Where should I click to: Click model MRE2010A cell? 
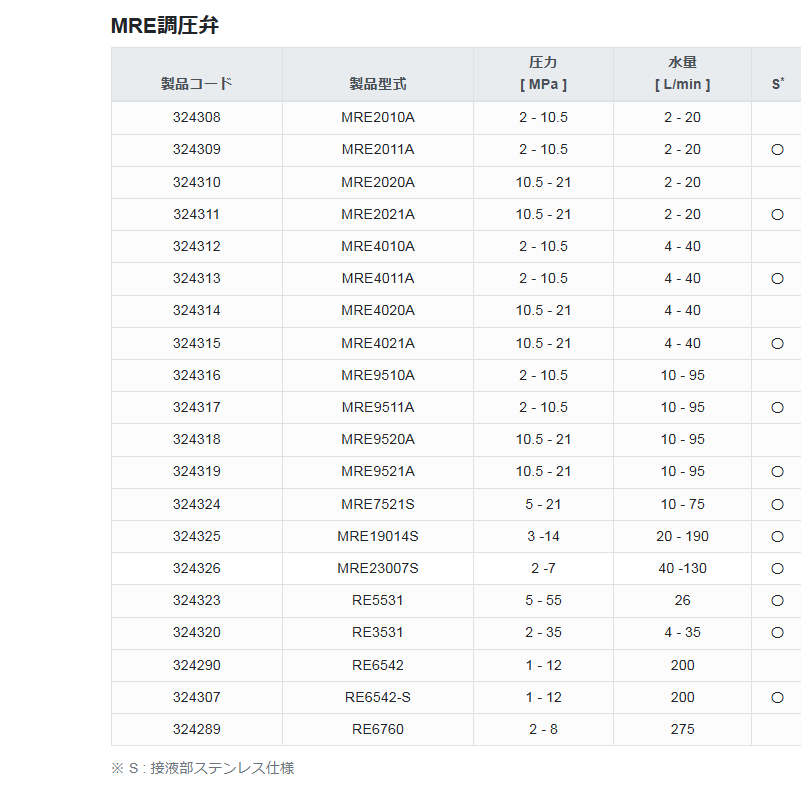pyautogui.click(x=378, y=118)
